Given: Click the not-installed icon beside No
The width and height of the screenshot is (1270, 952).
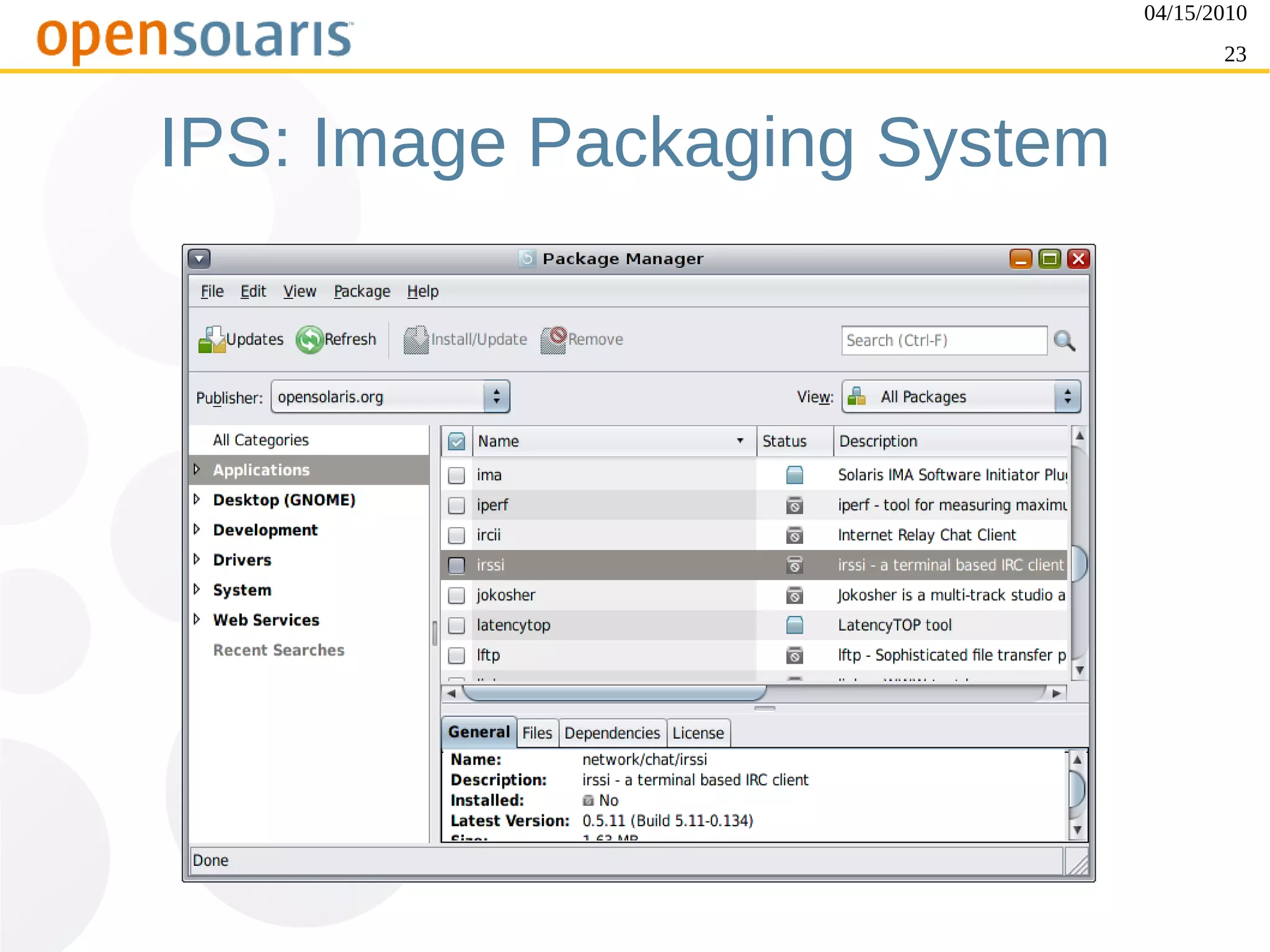Looking at the screenshot, I should (588, 801).
